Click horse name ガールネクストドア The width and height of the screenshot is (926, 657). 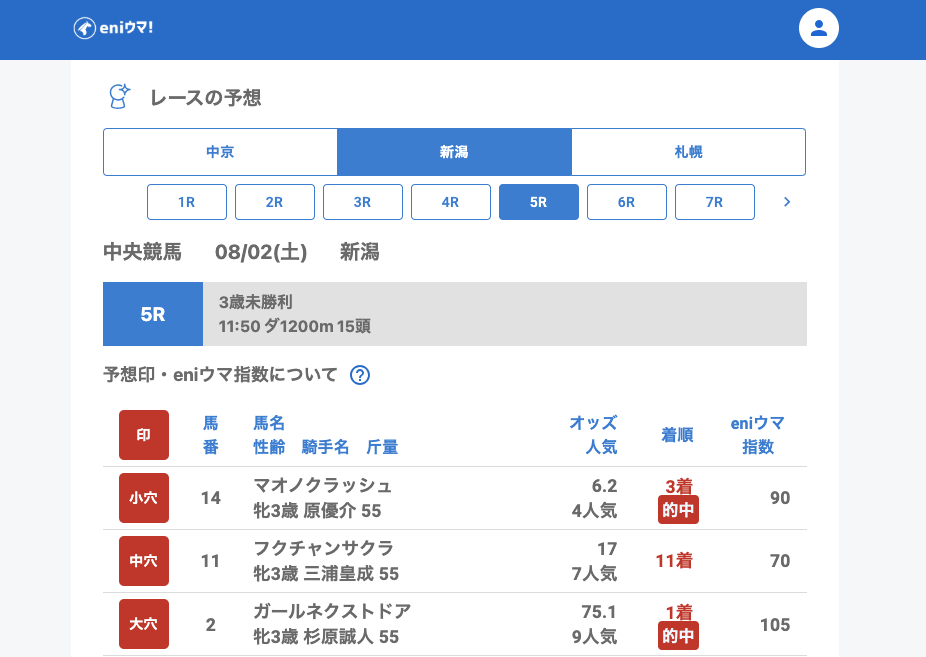pyautogui.click(x=332, y=612)
